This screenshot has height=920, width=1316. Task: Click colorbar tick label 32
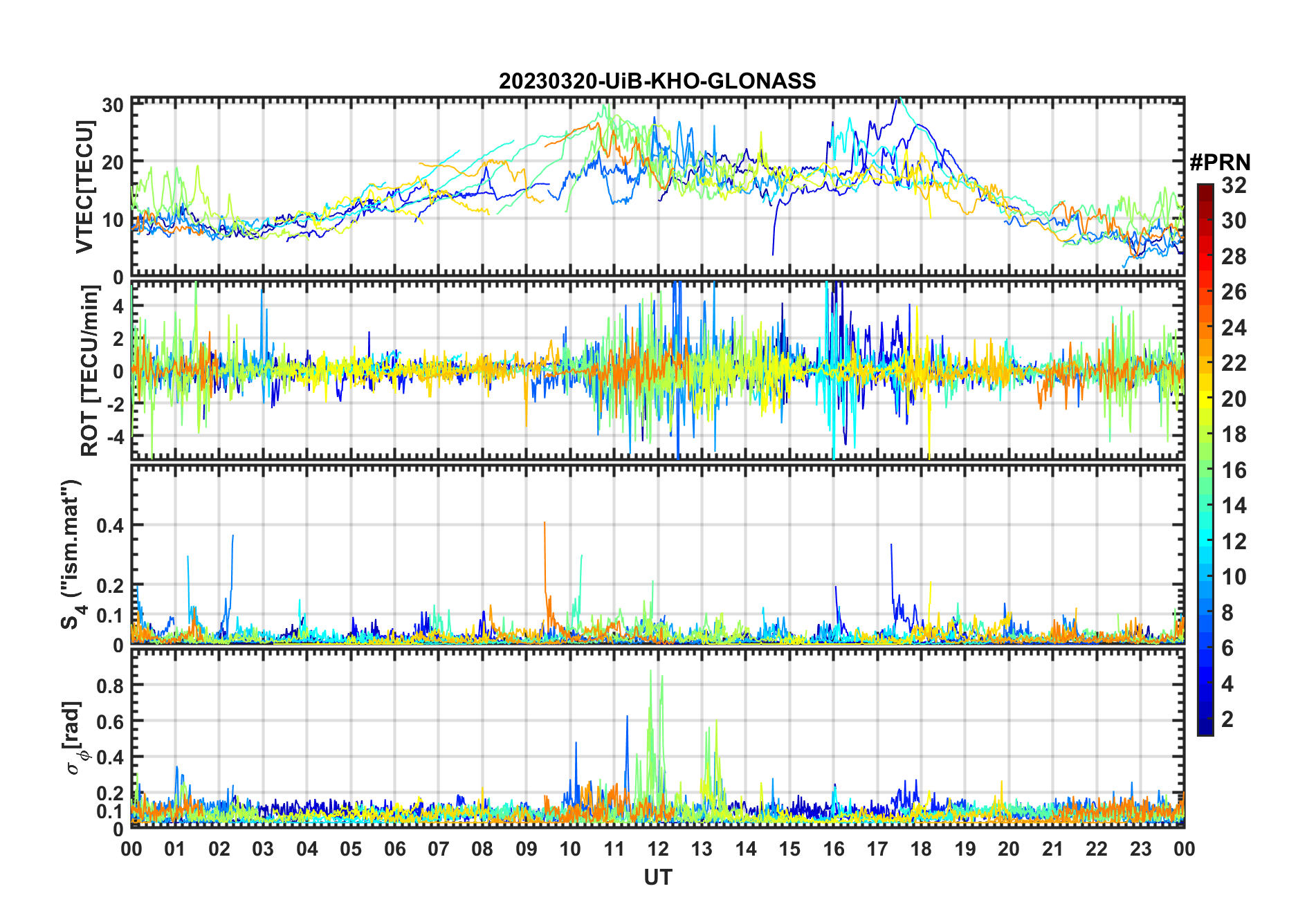(1234, 185)
